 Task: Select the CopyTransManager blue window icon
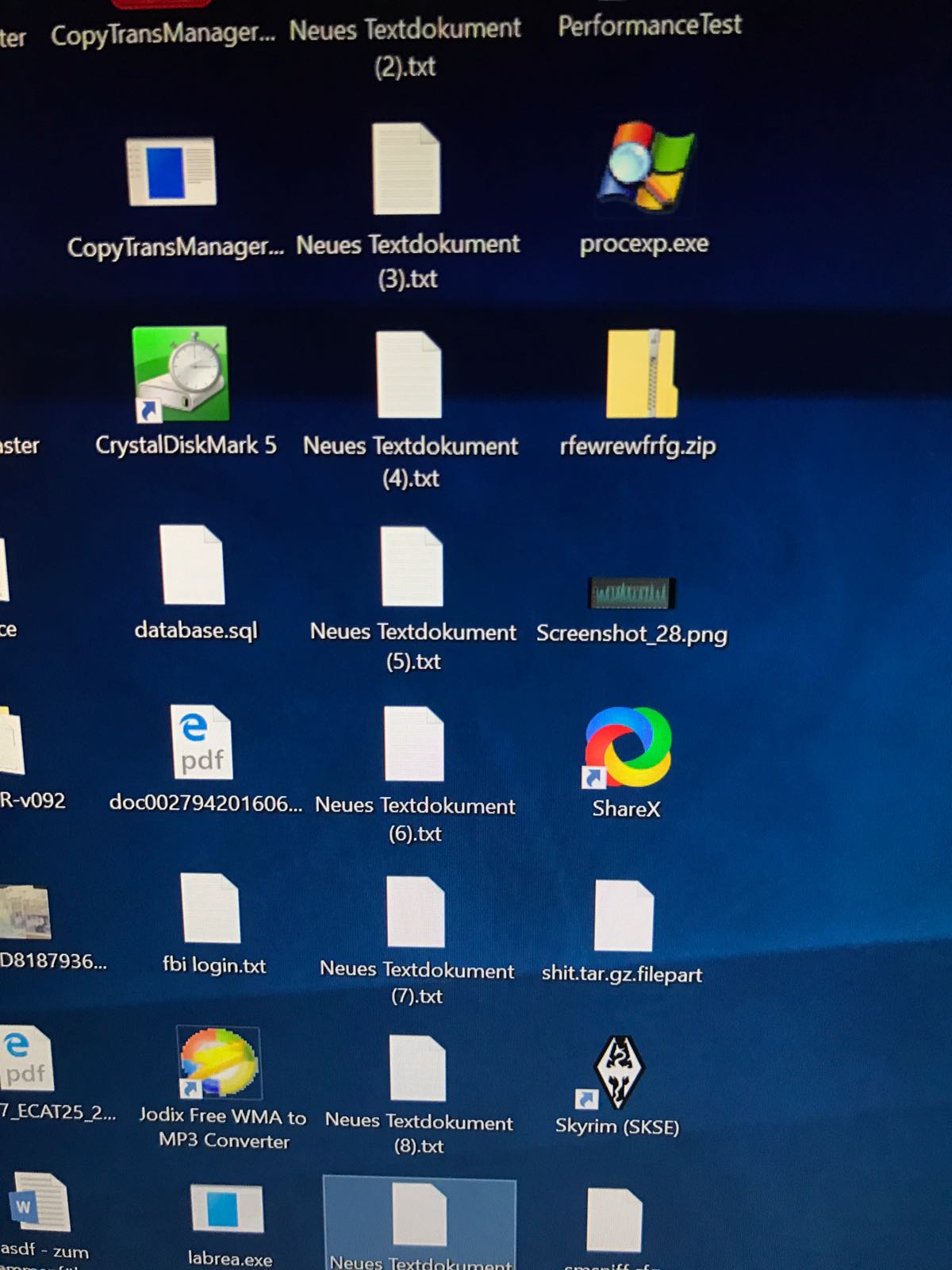click(171, 171)
